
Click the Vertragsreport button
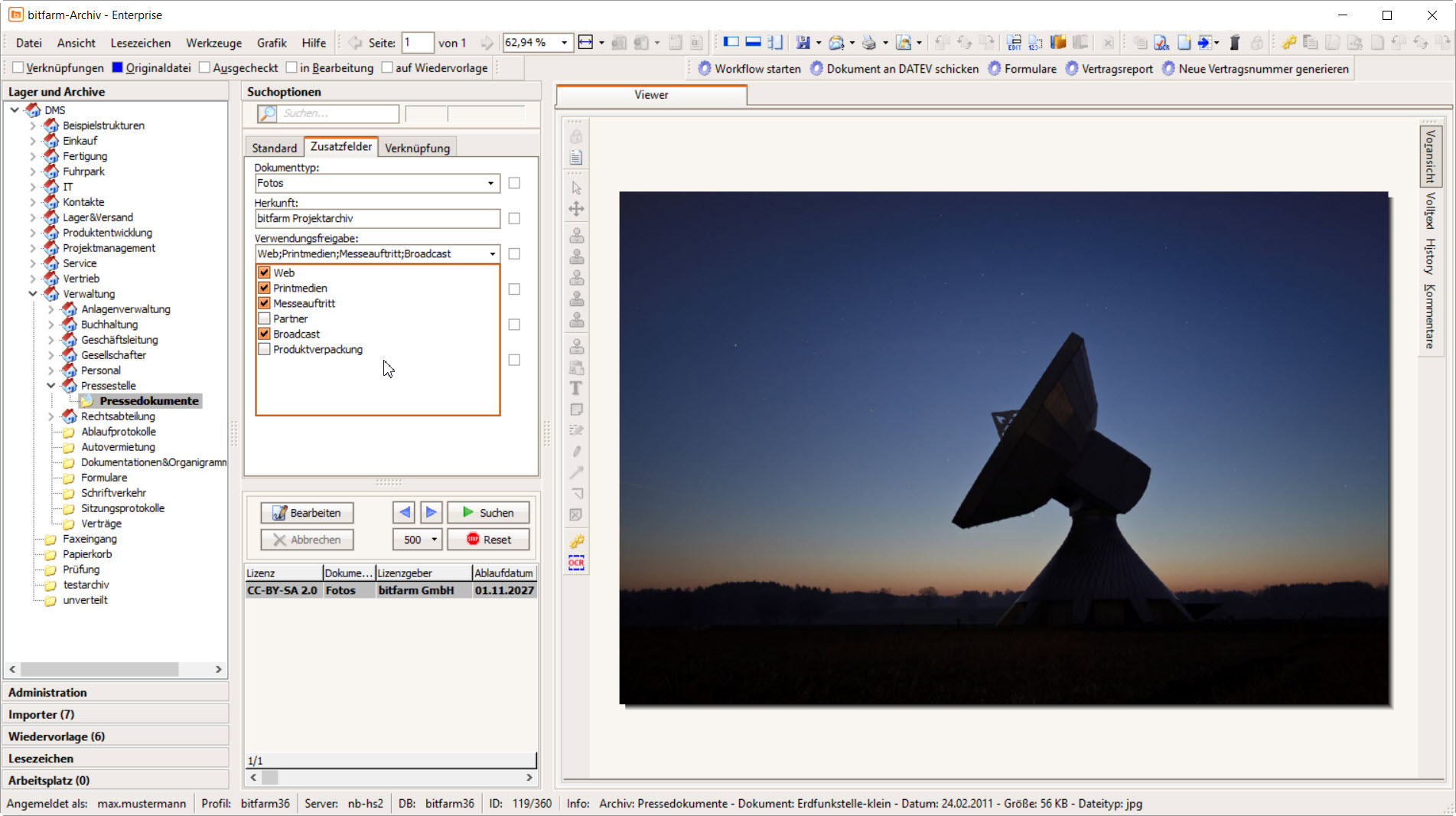pos(1109,69)
